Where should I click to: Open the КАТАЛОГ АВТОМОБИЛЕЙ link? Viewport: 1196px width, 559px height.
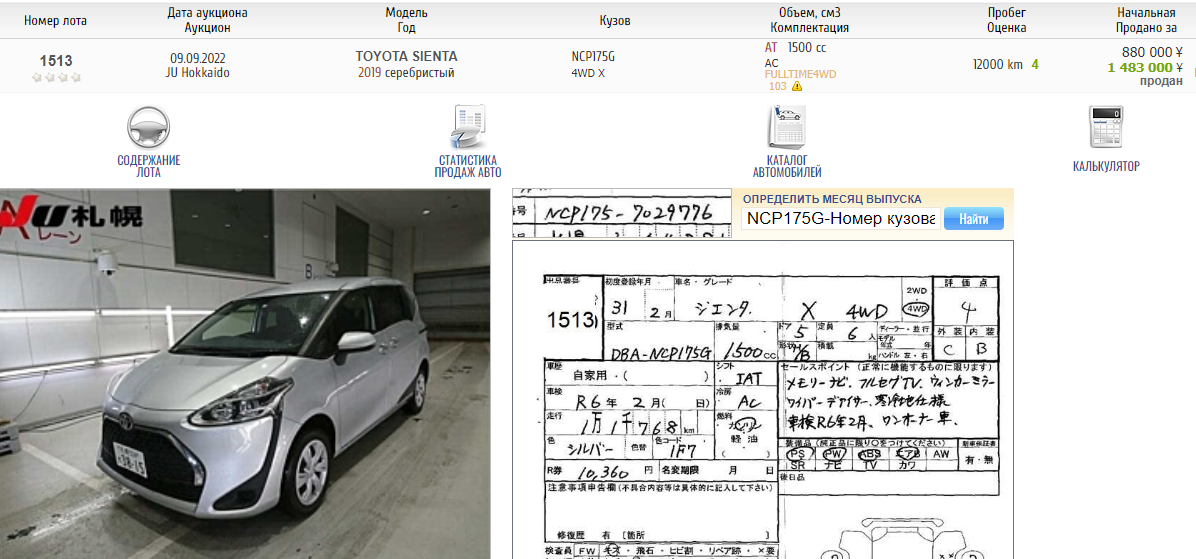coord(787,166)
